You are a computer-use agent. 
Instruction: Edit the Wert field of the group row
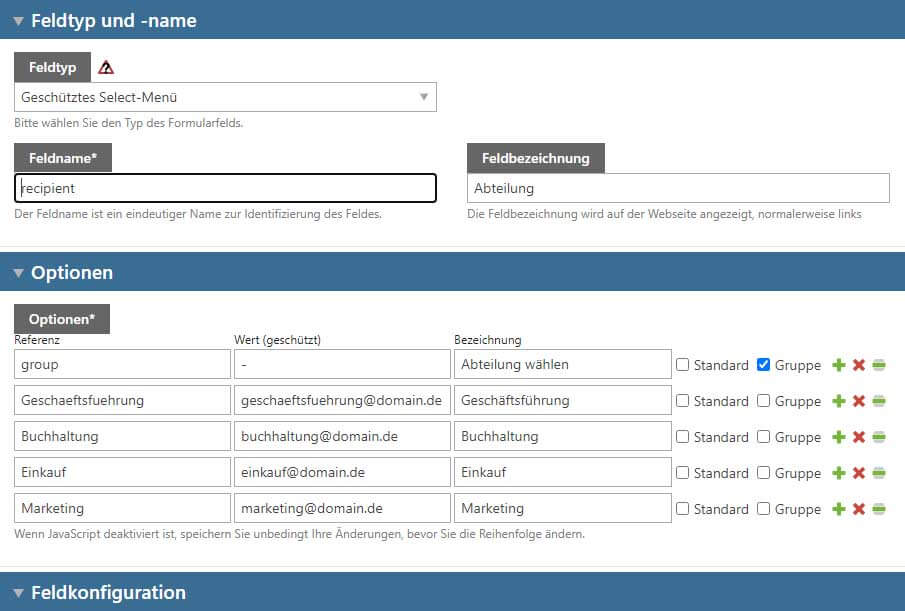(342, 365)
